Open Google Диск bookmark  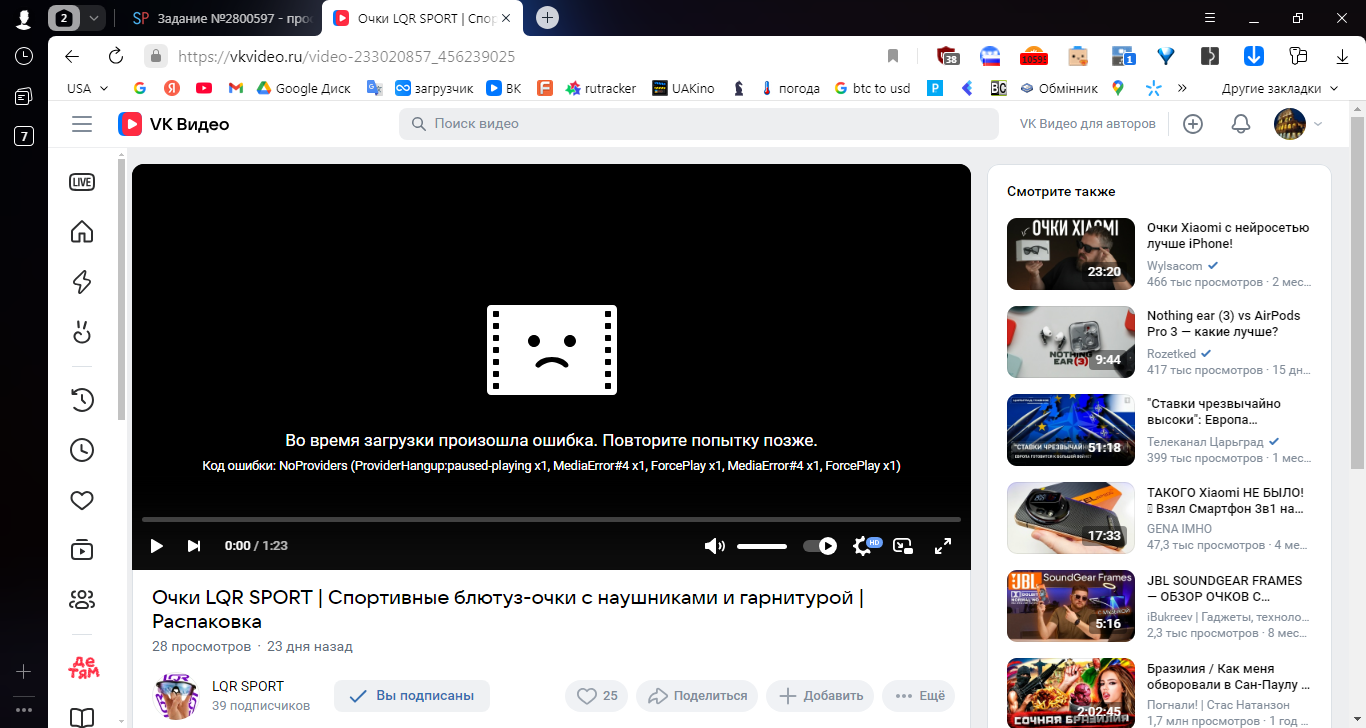point(303,88)
